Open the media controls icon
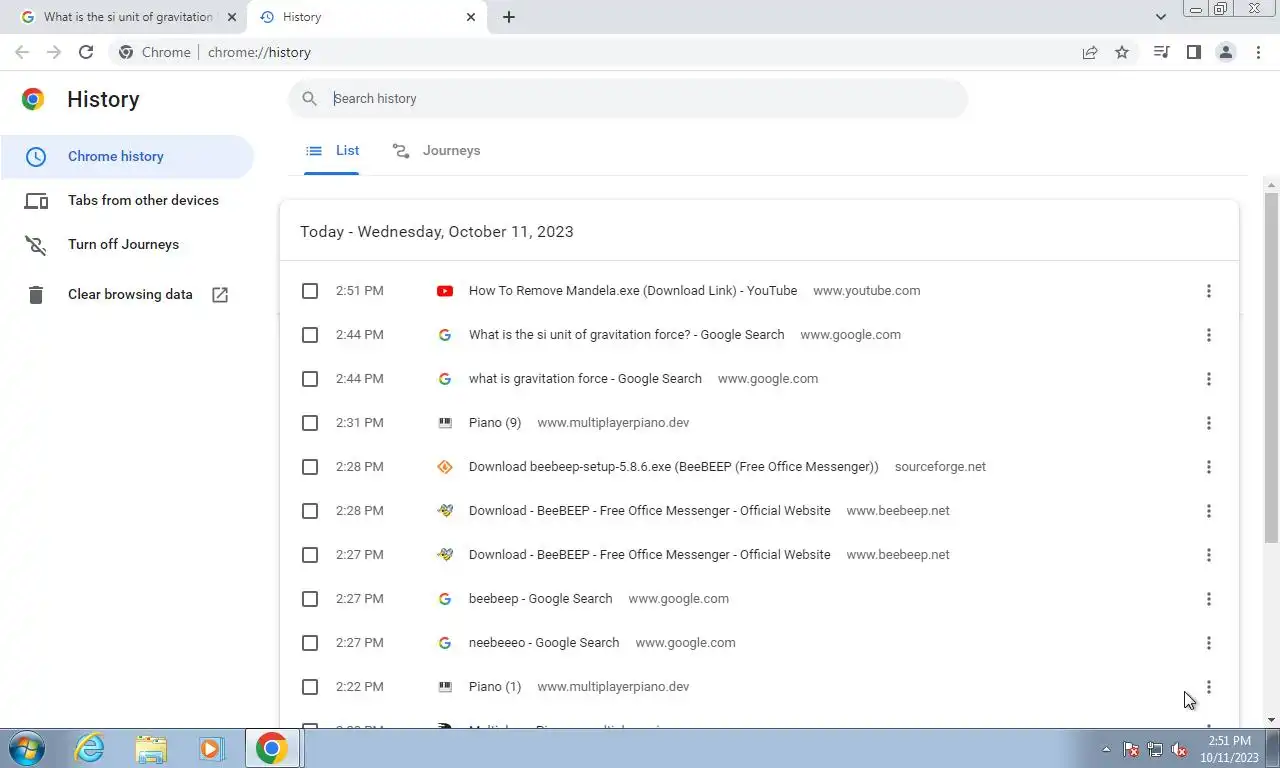The image size is (1280, 768). [1161, 52]
